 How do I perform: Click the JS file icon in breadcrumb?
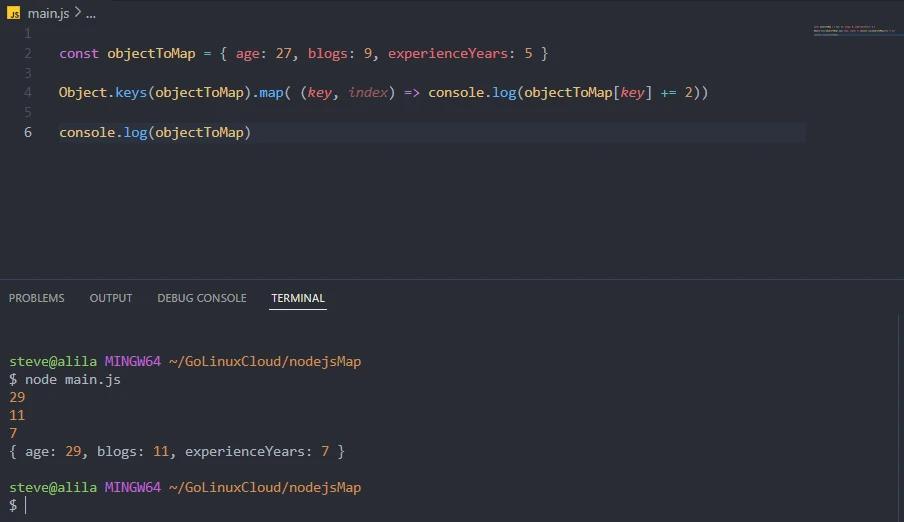[14, 14]
